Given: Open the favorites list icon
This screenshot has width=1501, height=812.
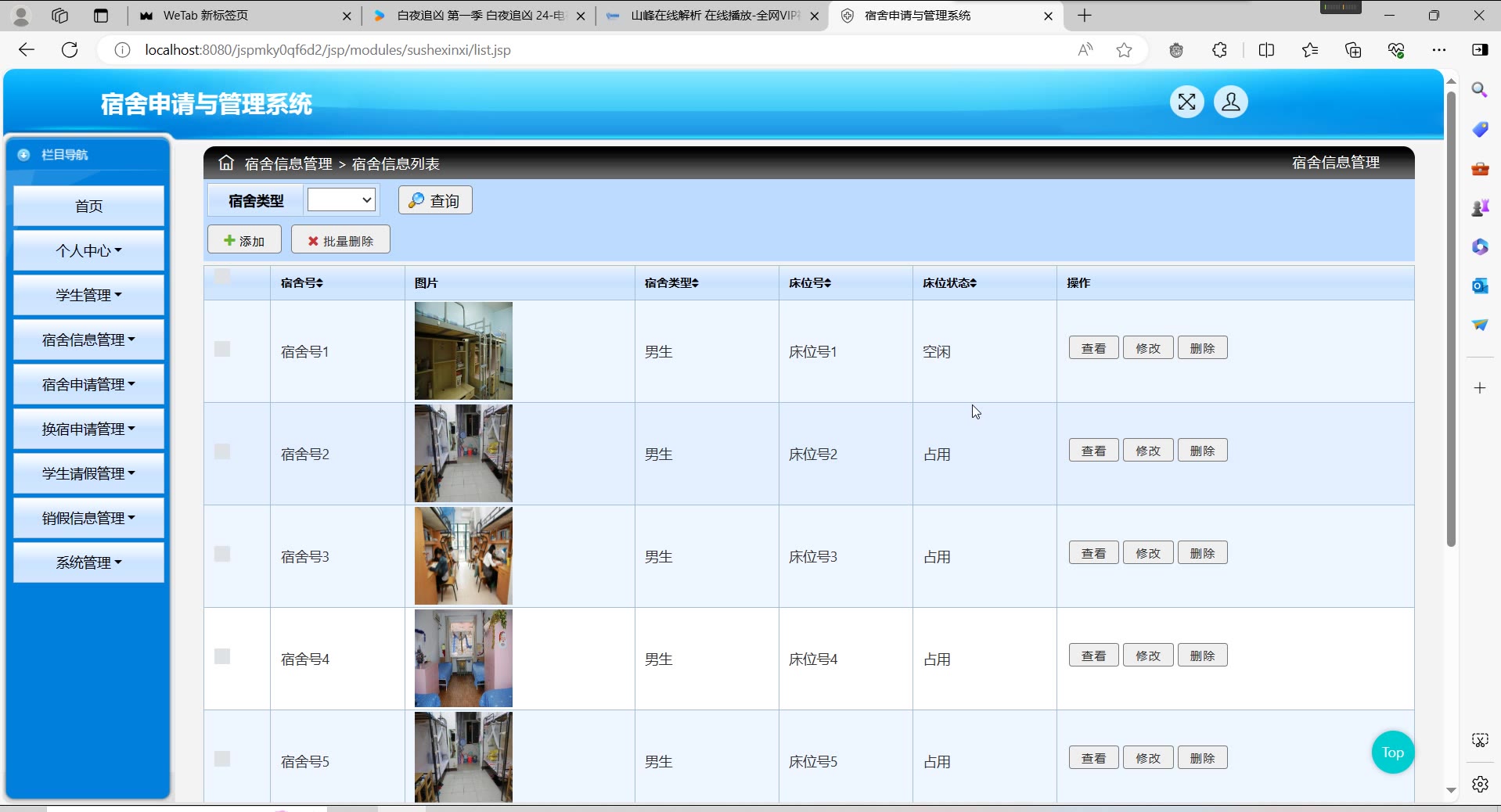Looking at the screenshot, I should tap(1310, 50).
